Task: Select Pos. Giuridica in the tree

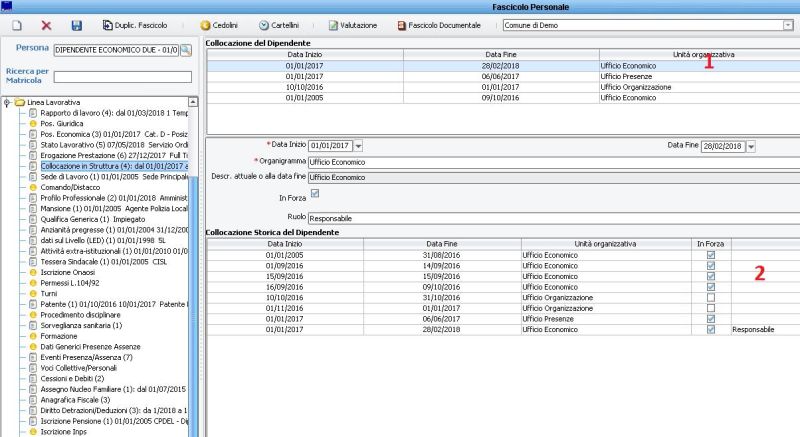Action: point(61,123)
